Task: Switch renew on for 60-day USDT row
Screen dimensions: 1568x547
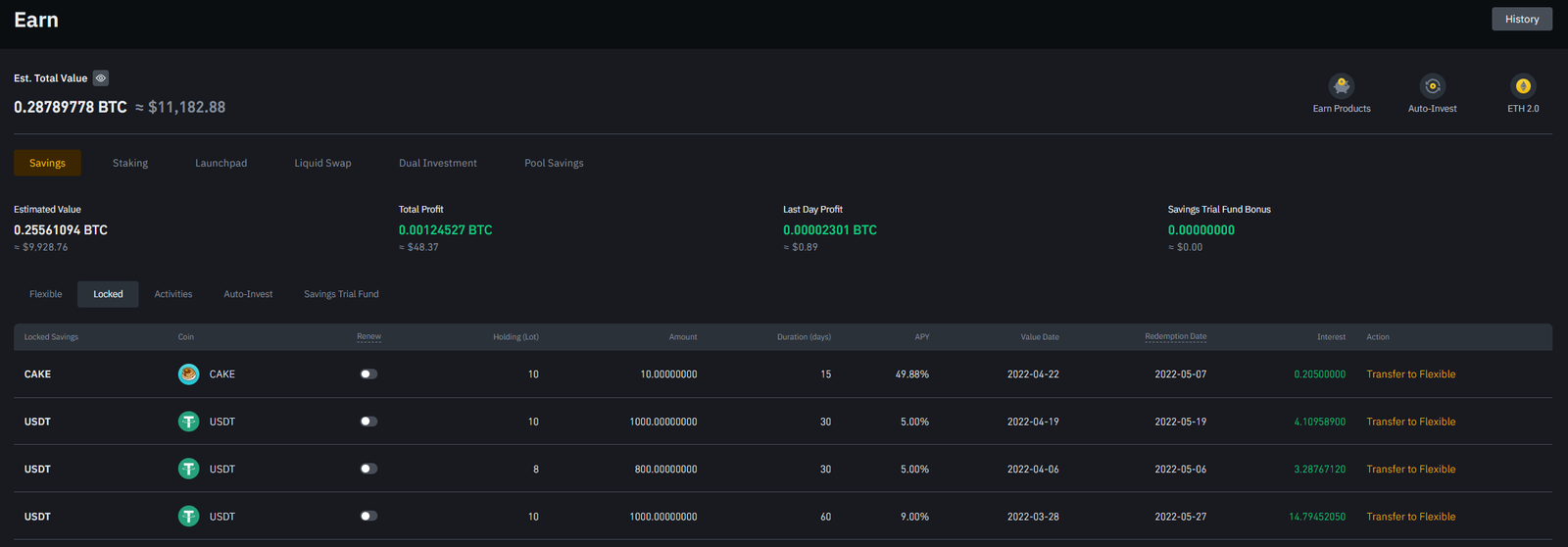Action: (368, 517)
